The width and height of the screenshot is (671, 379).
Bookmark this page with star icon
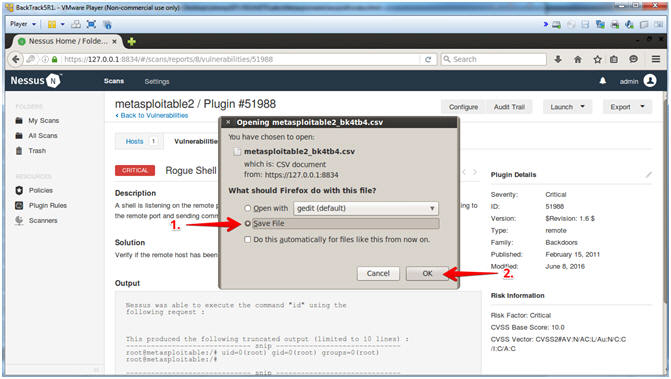597,59
